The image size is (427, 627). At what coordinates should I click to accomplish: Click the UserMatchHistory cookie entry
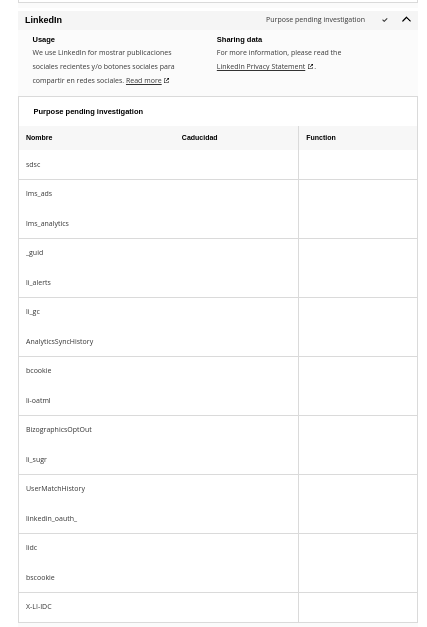coord(55,489)
